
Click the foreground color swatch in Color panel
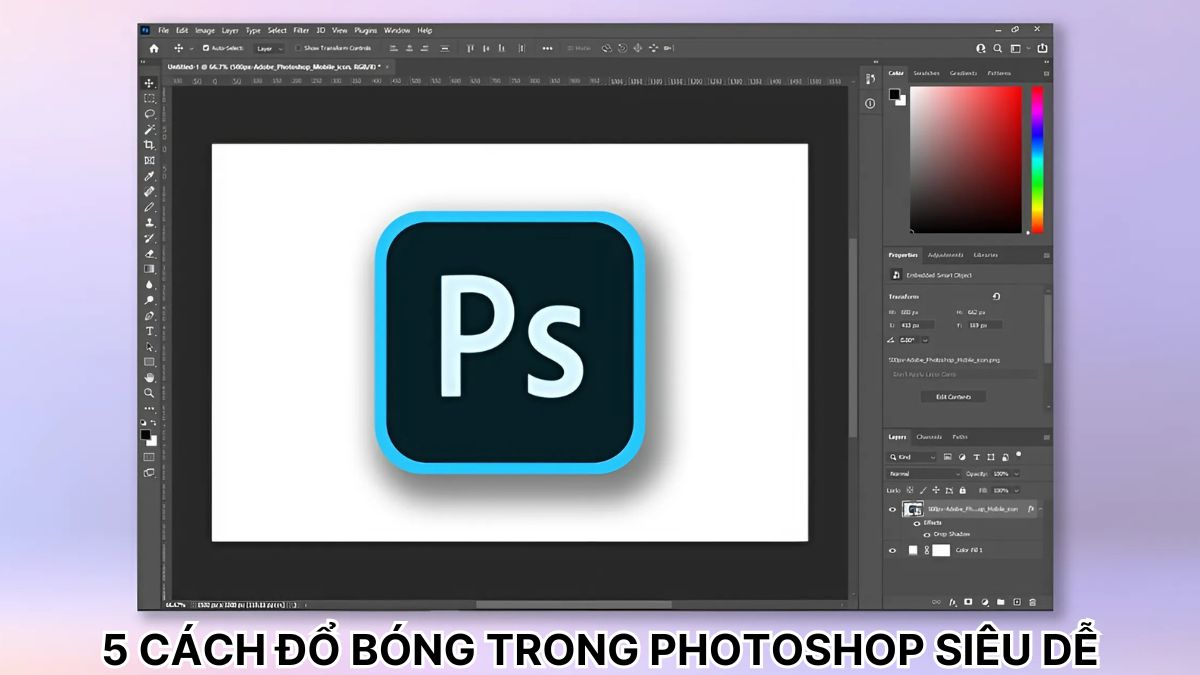pyautogui.click(x=894, y=94)
